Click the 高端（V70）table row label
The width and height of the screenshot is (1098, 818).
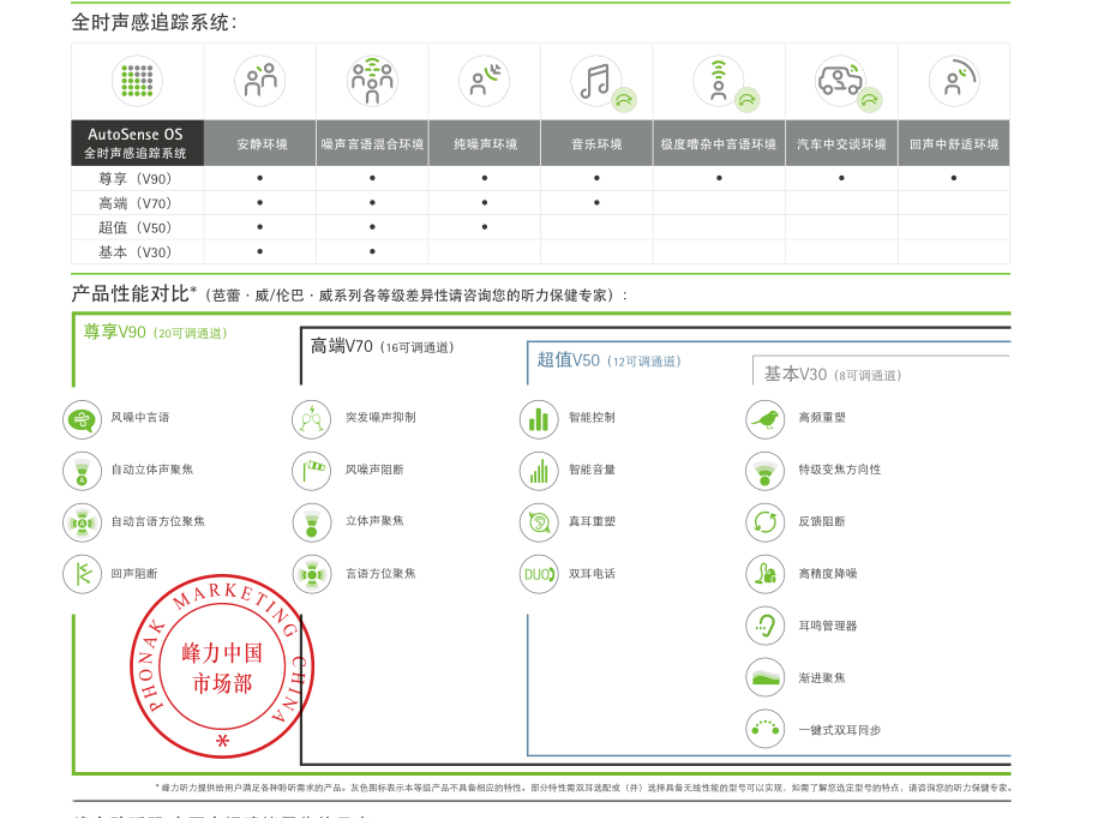point(135,203)
